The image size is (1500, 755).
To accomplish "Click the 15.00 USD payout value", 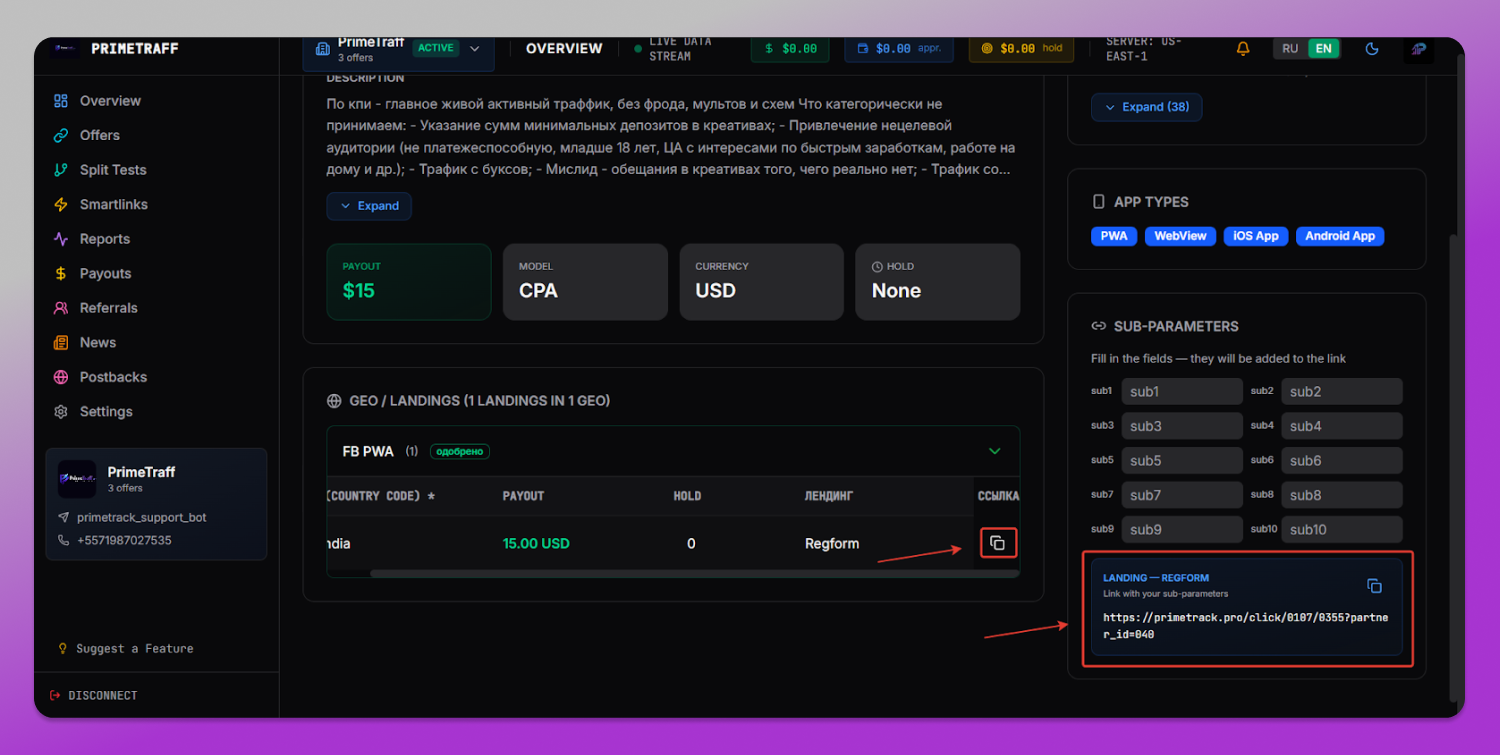I will 536,544.
